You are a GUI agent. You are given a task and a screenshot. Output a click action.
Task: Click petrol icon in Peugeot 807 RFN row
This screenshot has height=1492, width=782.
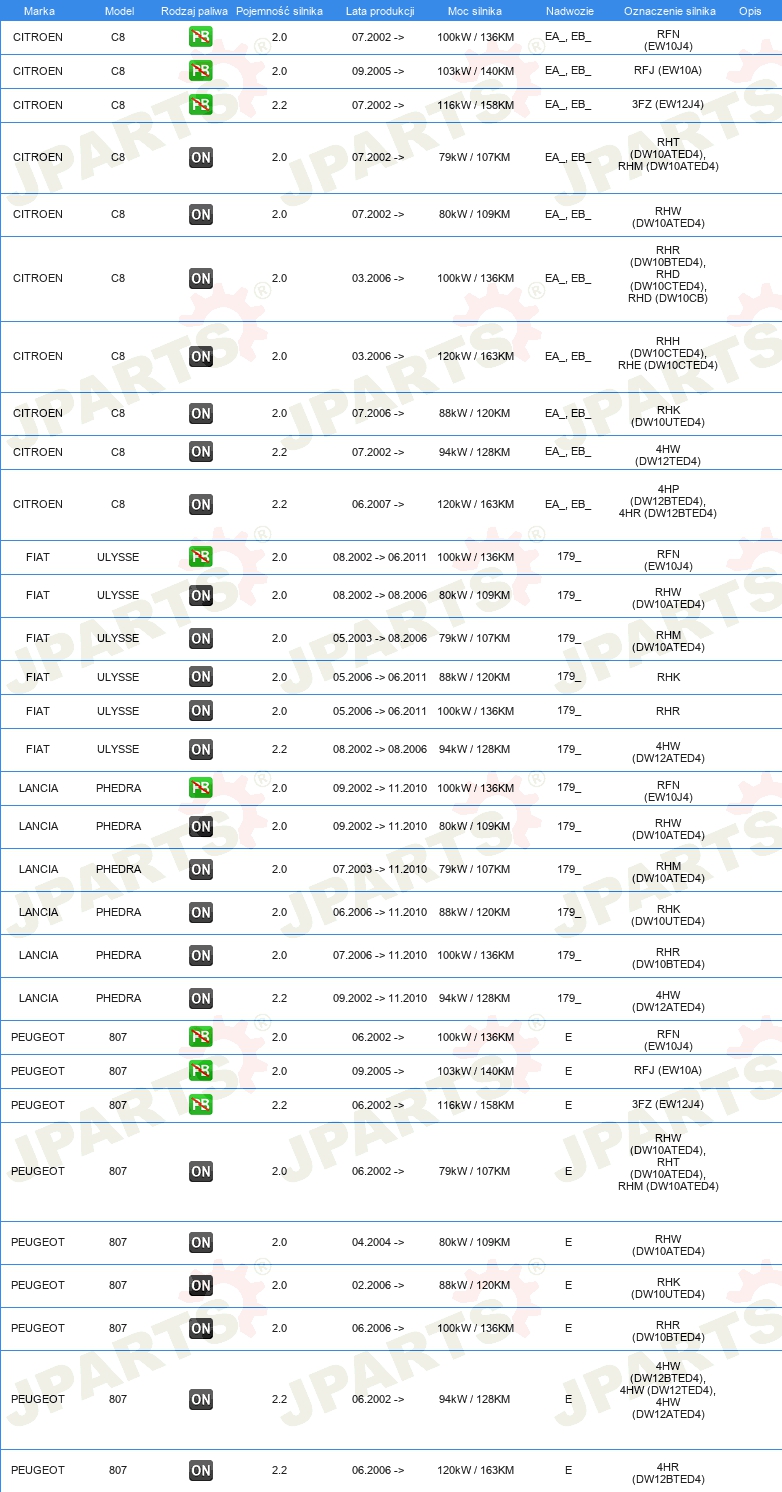[201, 1037]
